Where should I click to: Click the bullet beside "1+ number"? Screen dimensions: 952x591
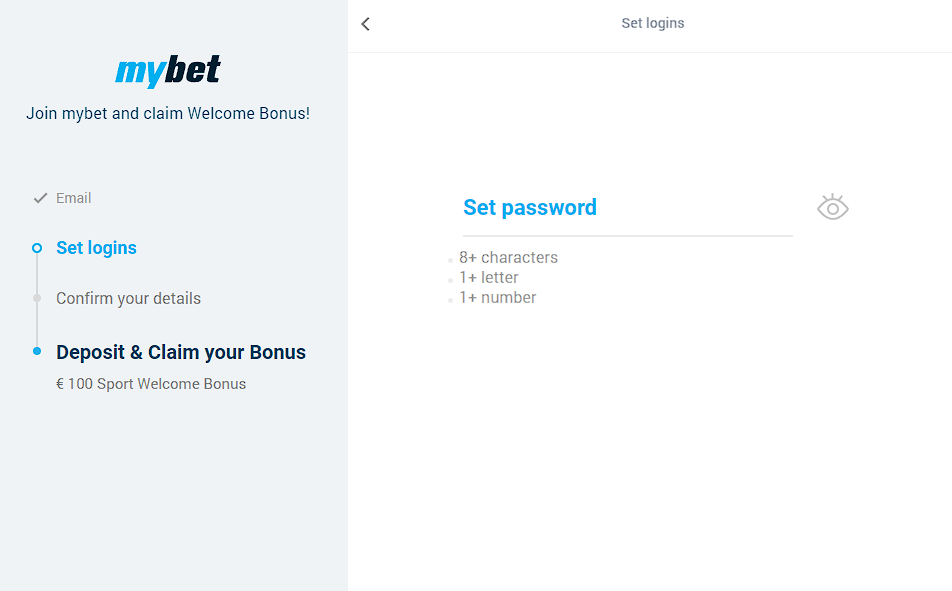coord(450,300)
